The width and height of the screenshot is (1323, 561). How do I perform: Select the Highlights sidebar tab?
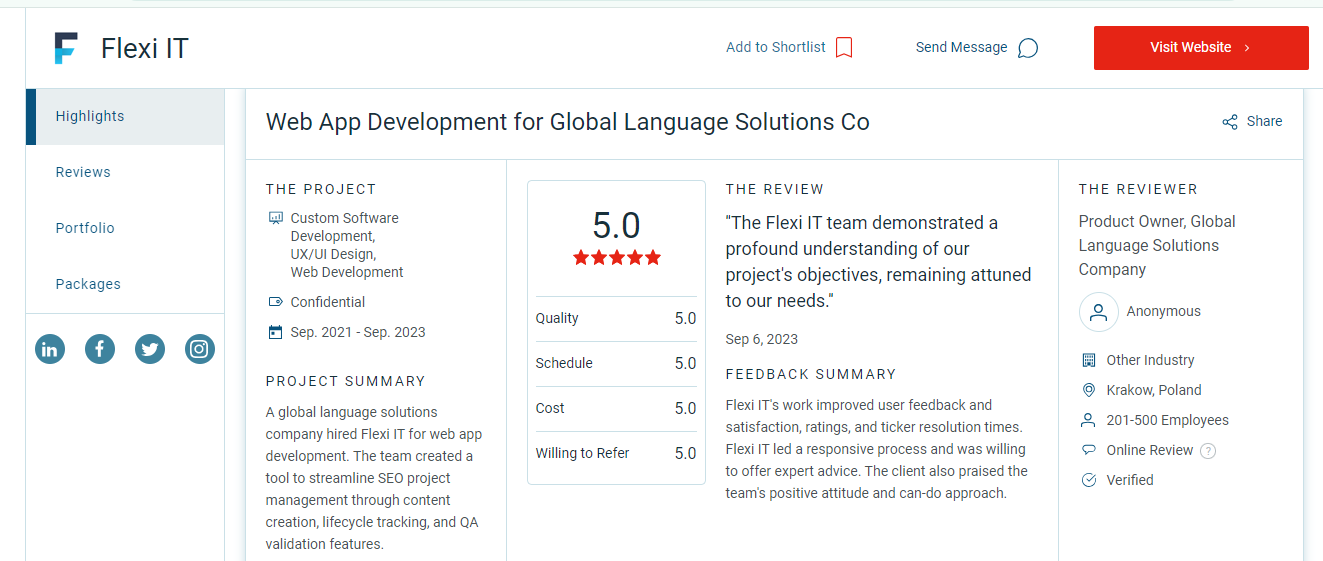coord(125,116)
